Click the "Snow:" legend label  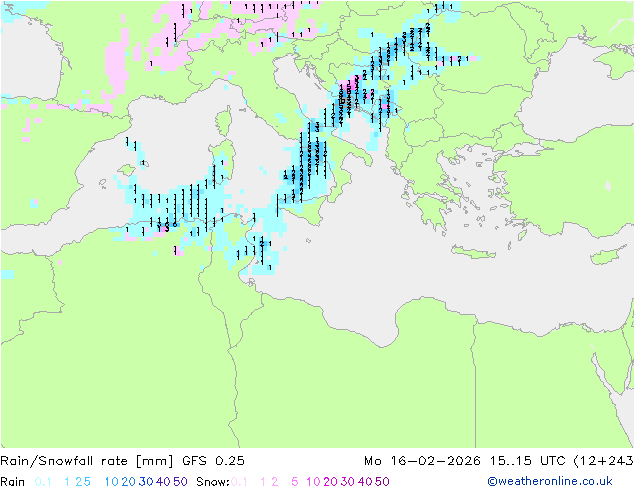click(x=213, y=482)
